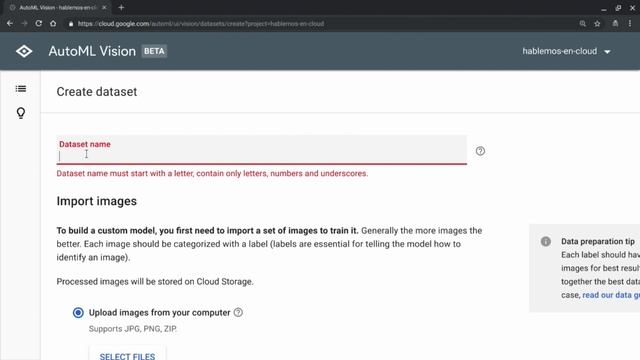This screenshot has height=360, width=640.
Task: Click the Data preparation tip info icon
Action: 546,241
